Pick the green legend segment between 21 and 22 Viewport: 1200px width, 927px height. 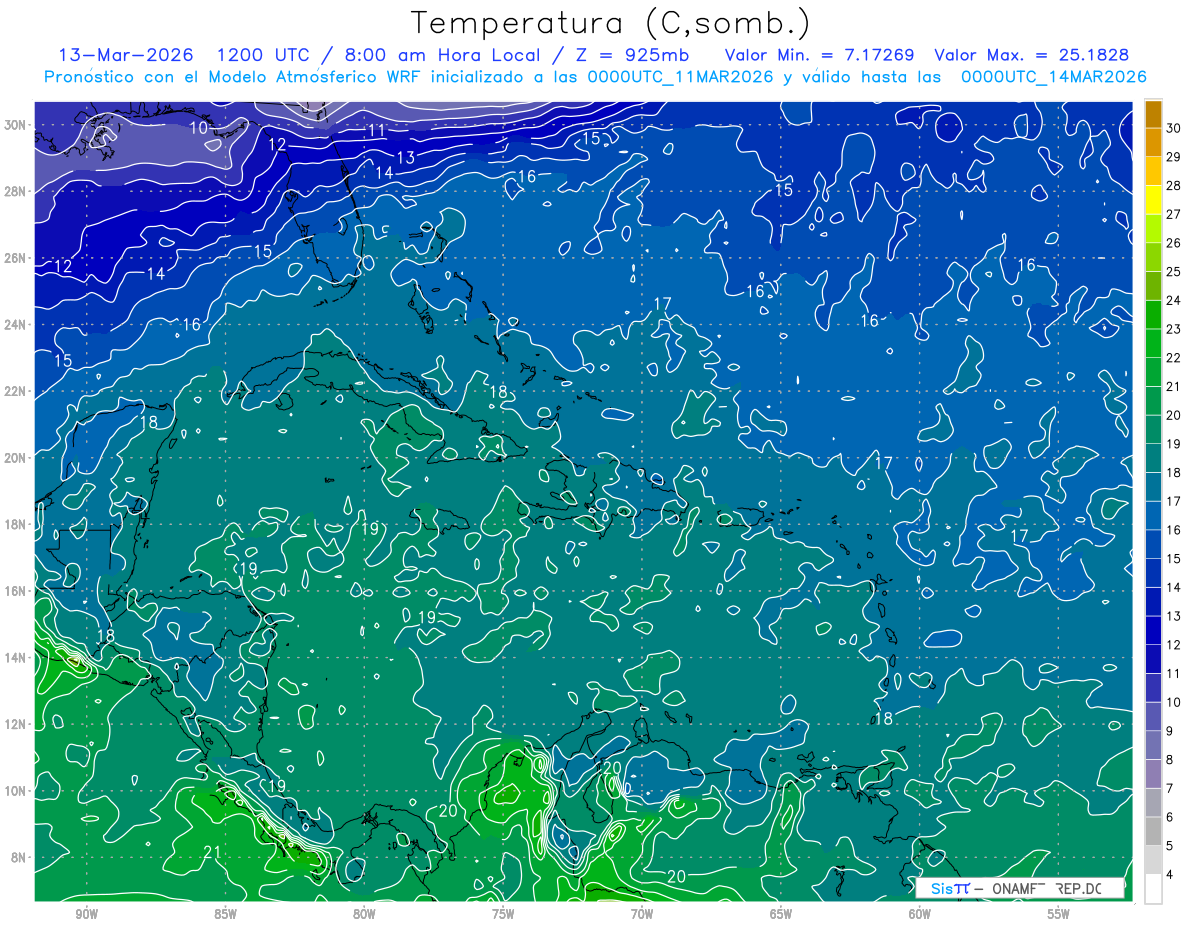click(x=1153, y=372)
